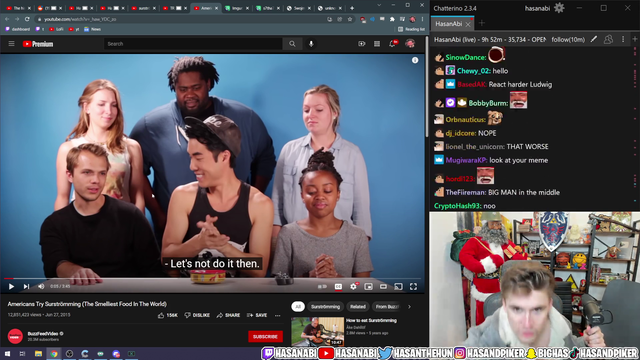Open more actions ellipsis under video
The image size is (640, 360).
278,315
